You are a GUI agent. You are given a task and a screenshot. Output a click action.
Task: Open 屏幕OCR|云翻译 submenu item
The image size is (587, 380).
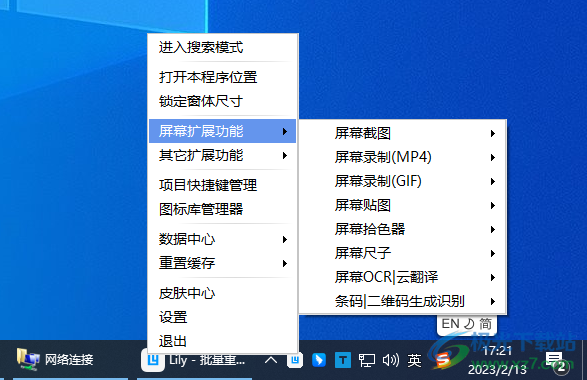click(x=402, y=277)
